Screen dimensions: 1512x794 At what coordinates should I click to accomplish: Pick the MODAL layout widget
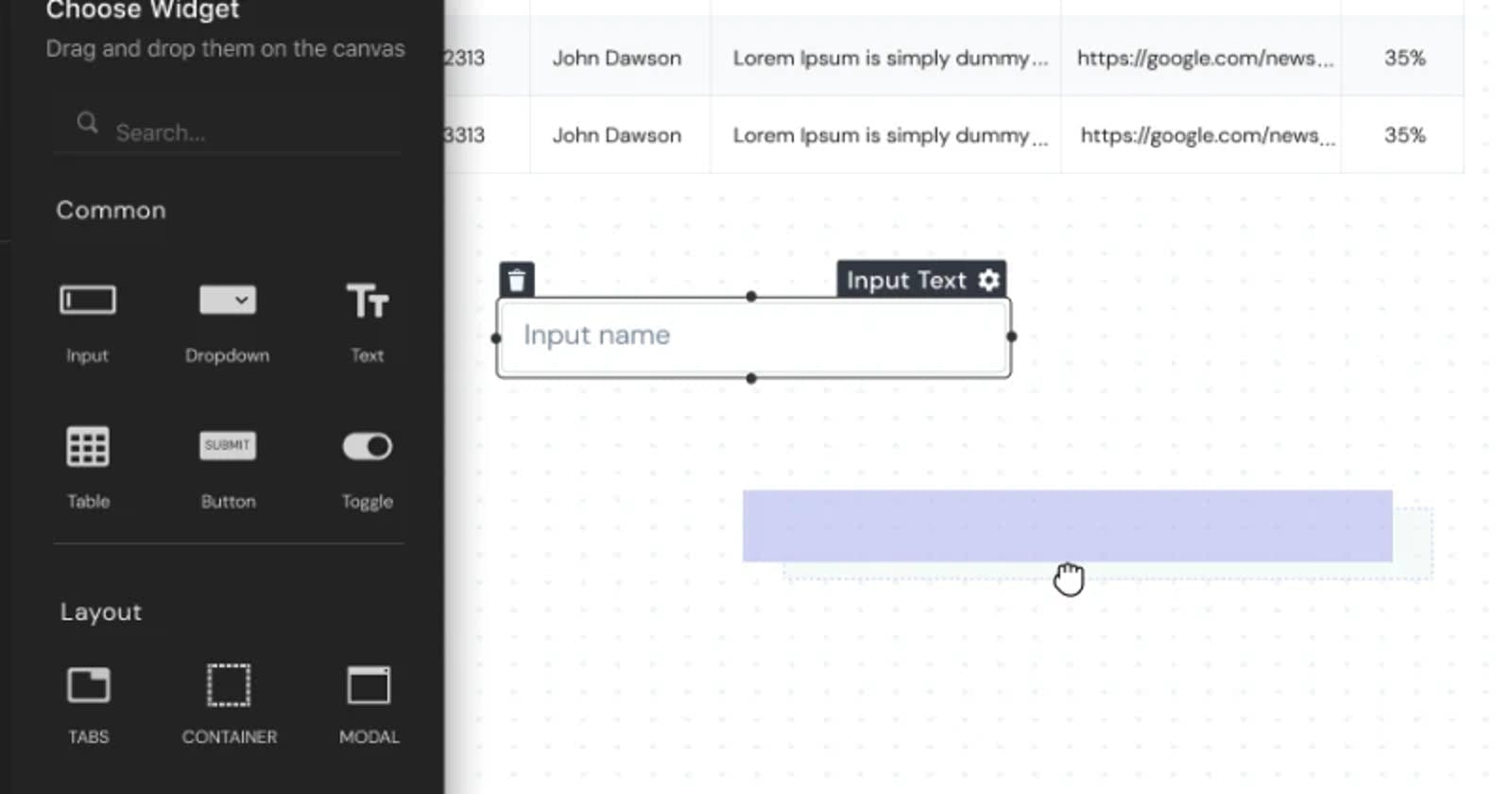tap(369, 685)
